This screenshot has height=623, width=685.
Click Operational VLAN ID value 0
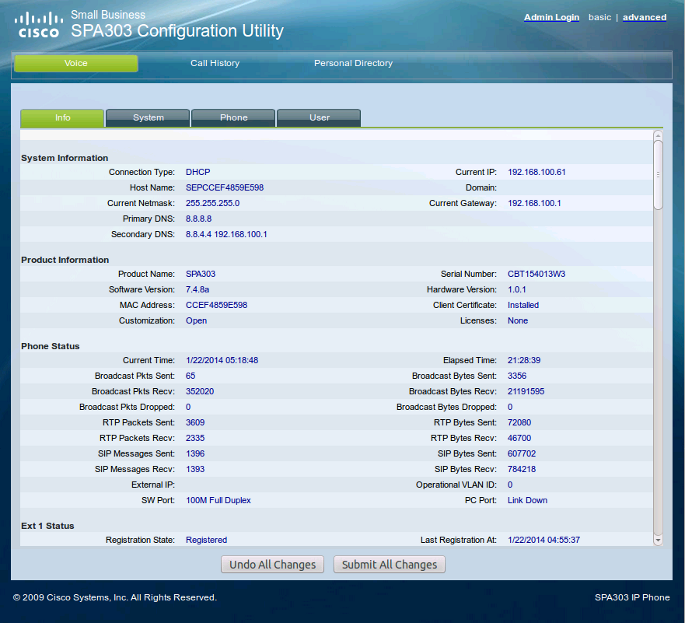(x=510, y=485)
